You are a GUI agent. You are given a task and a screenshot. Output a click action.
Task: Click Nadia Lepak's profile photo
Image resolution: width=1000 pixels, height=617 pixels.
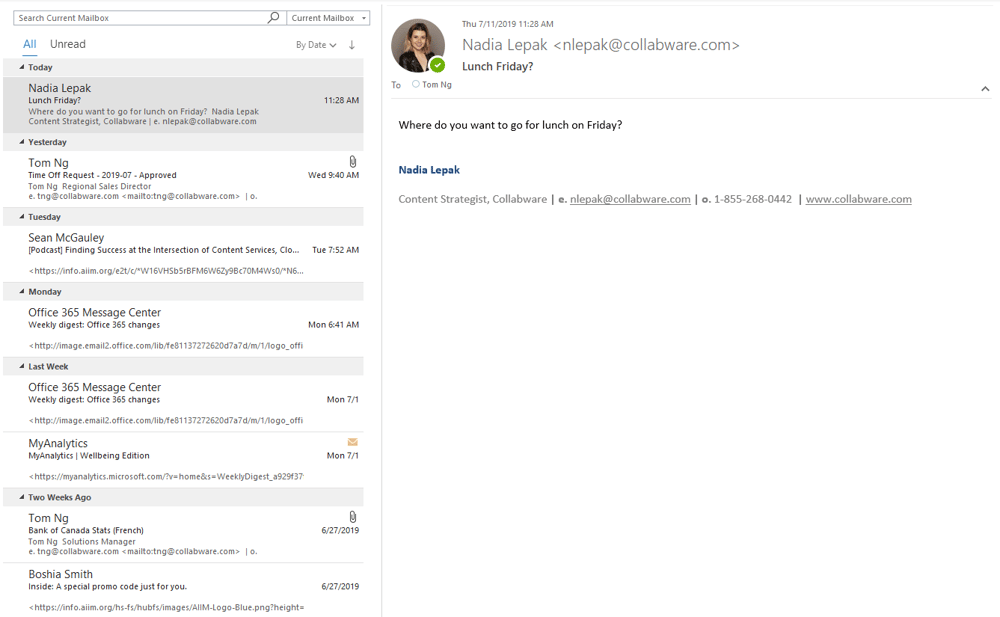[417, 44]
